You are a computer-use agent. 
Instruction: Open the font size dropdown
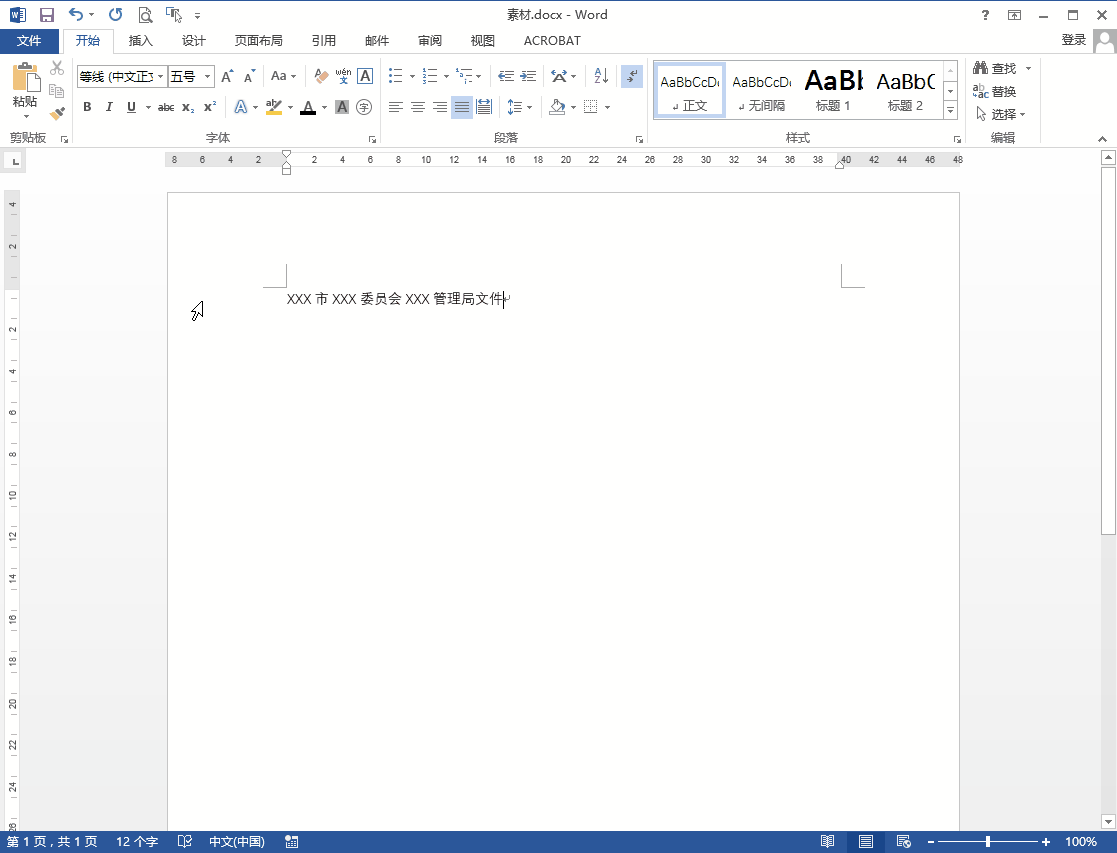208,77
